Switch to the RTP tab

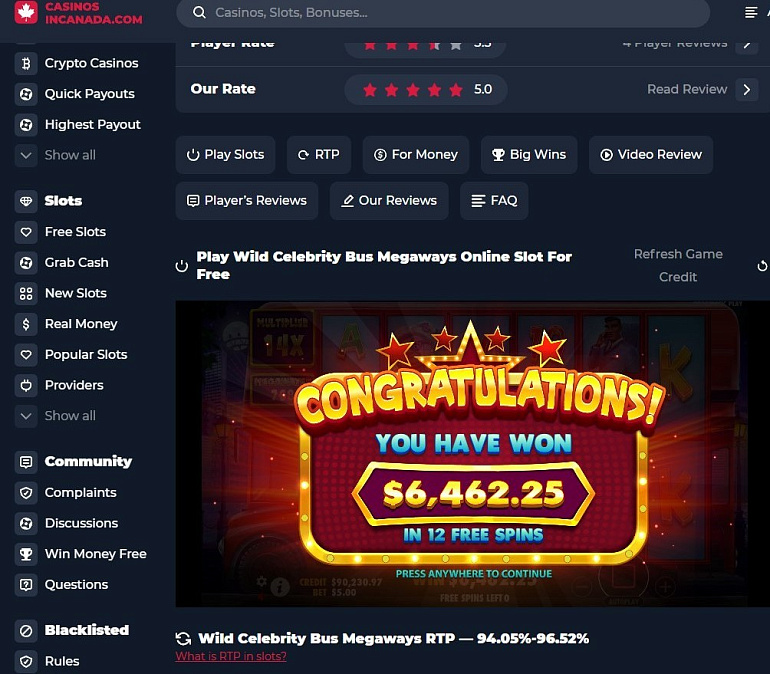319,155
